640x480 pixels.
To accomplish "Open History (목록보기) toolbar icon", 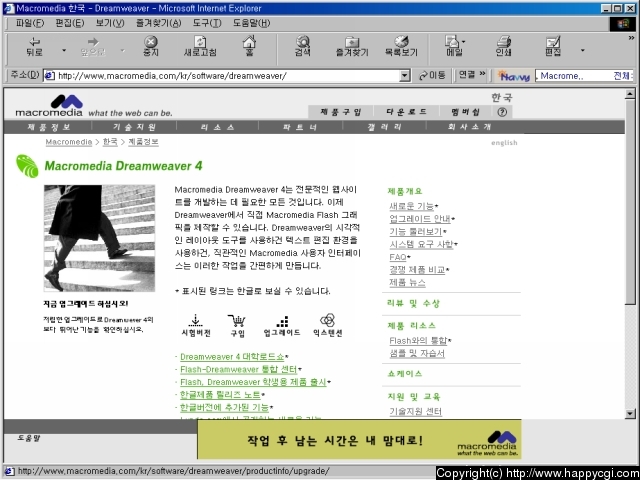I will click(x=401, y=46).
